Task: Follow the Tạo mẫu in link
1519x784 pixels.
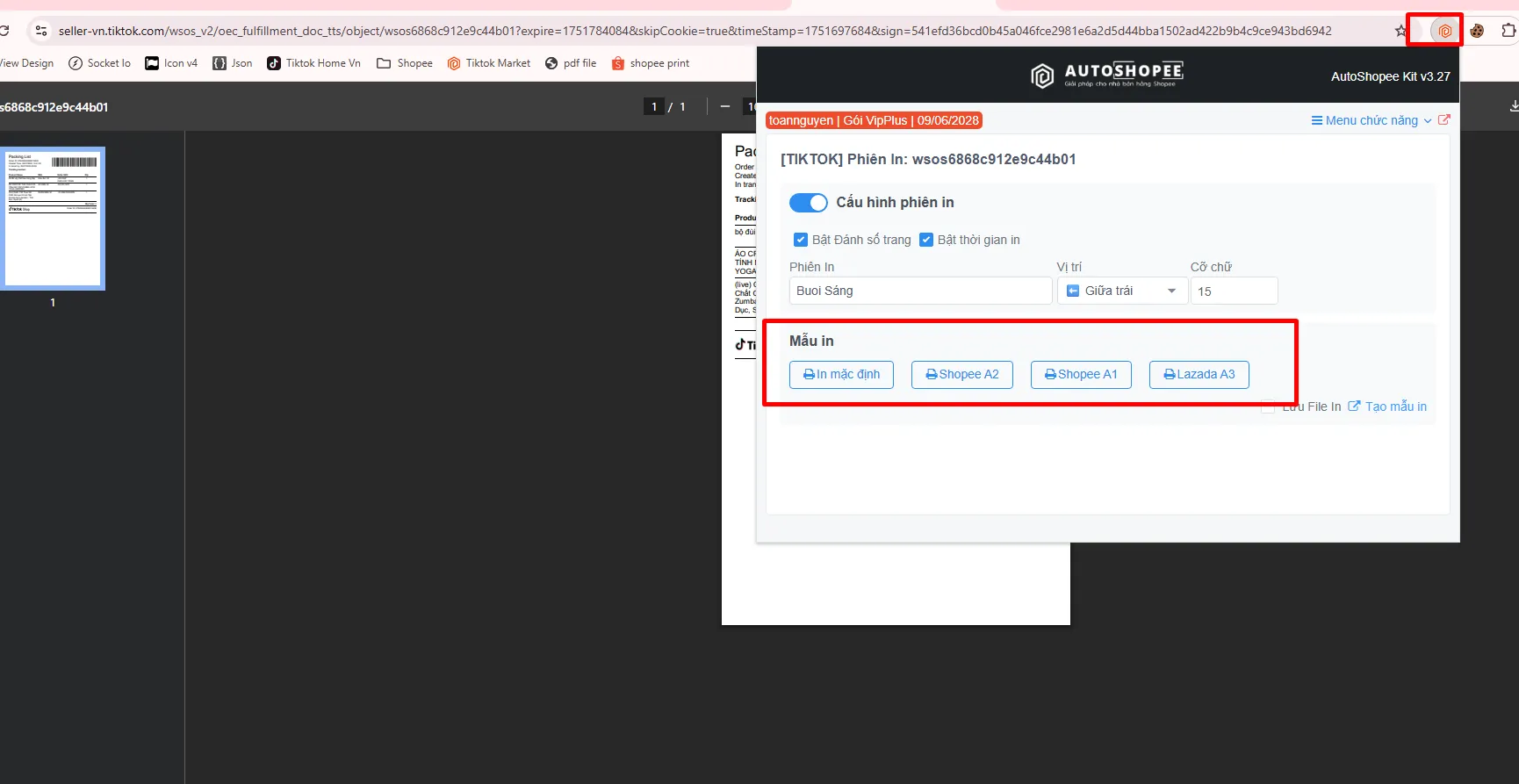Action: [1387, 406]
